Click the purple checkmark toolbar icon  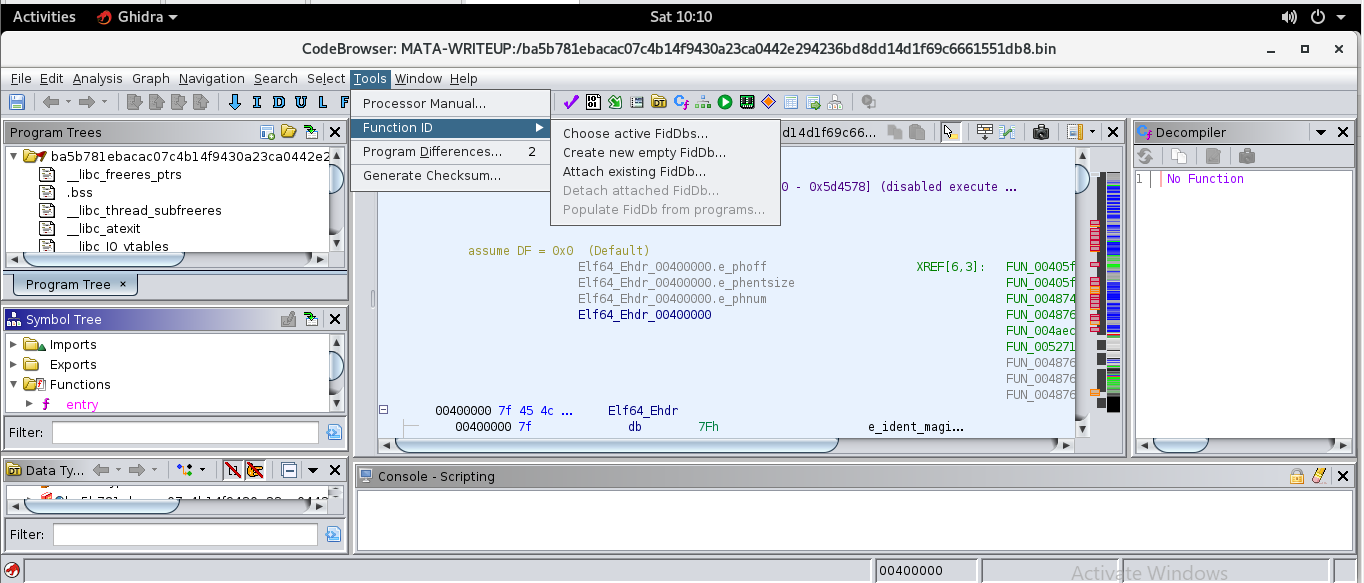click(x=571, y=102)
